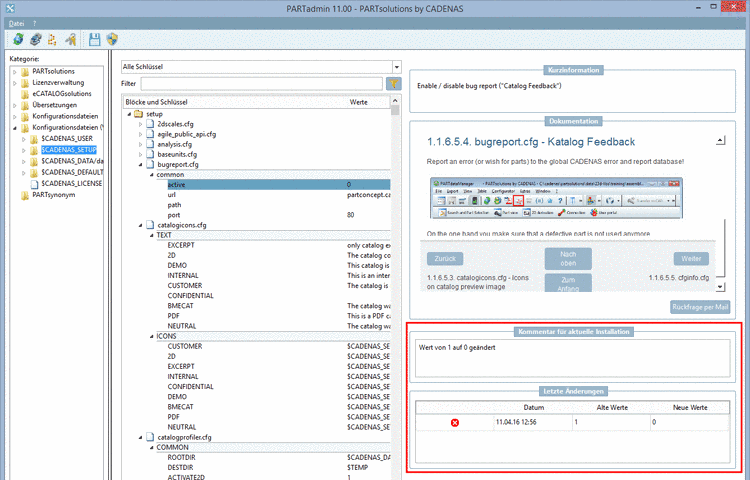Select the EXCERPT key under TEXT
The width and height of the screenshot is (750, 480).
(278, 245)
